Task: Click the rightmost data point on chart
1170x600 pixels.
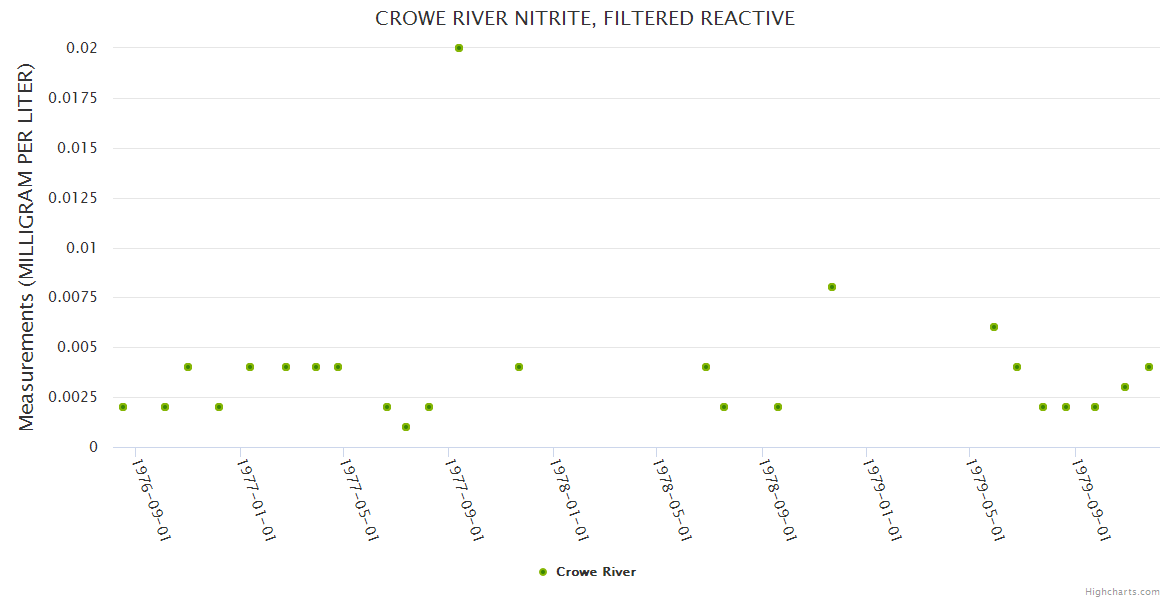Action: [x=1149, y=367]
